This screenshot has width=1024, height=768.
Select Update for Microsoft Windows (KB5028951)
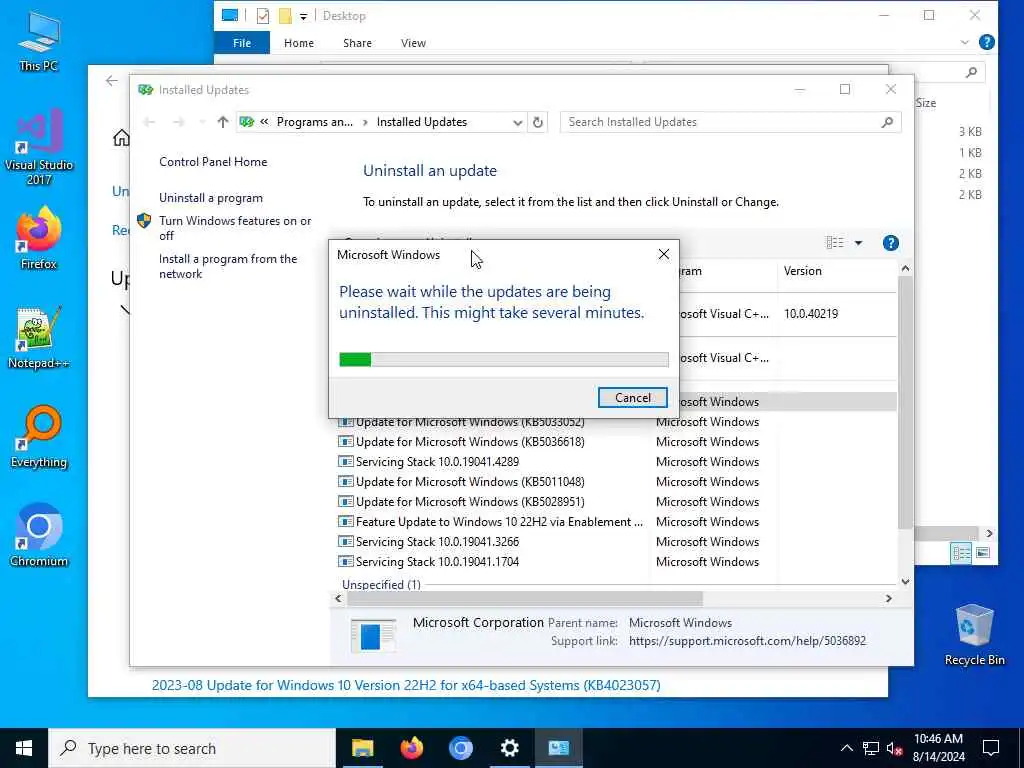point(616,502)
